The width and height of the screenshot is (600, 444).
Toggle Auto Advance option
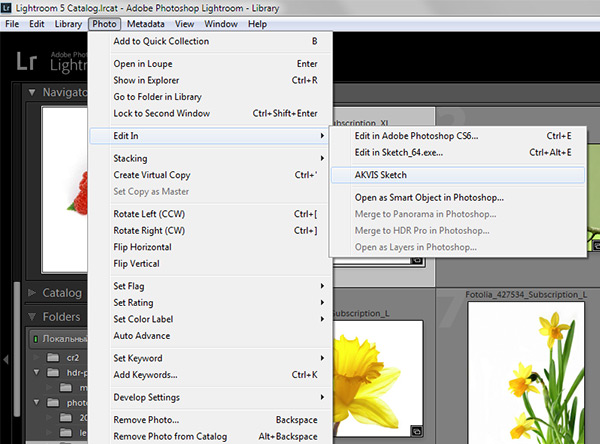[x=210, y=336]
